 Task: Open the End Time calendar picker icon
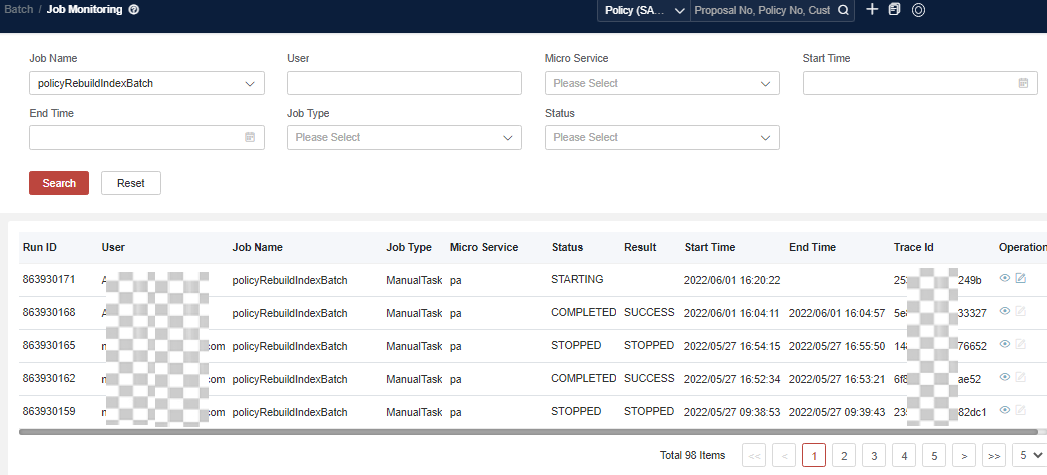250,138
